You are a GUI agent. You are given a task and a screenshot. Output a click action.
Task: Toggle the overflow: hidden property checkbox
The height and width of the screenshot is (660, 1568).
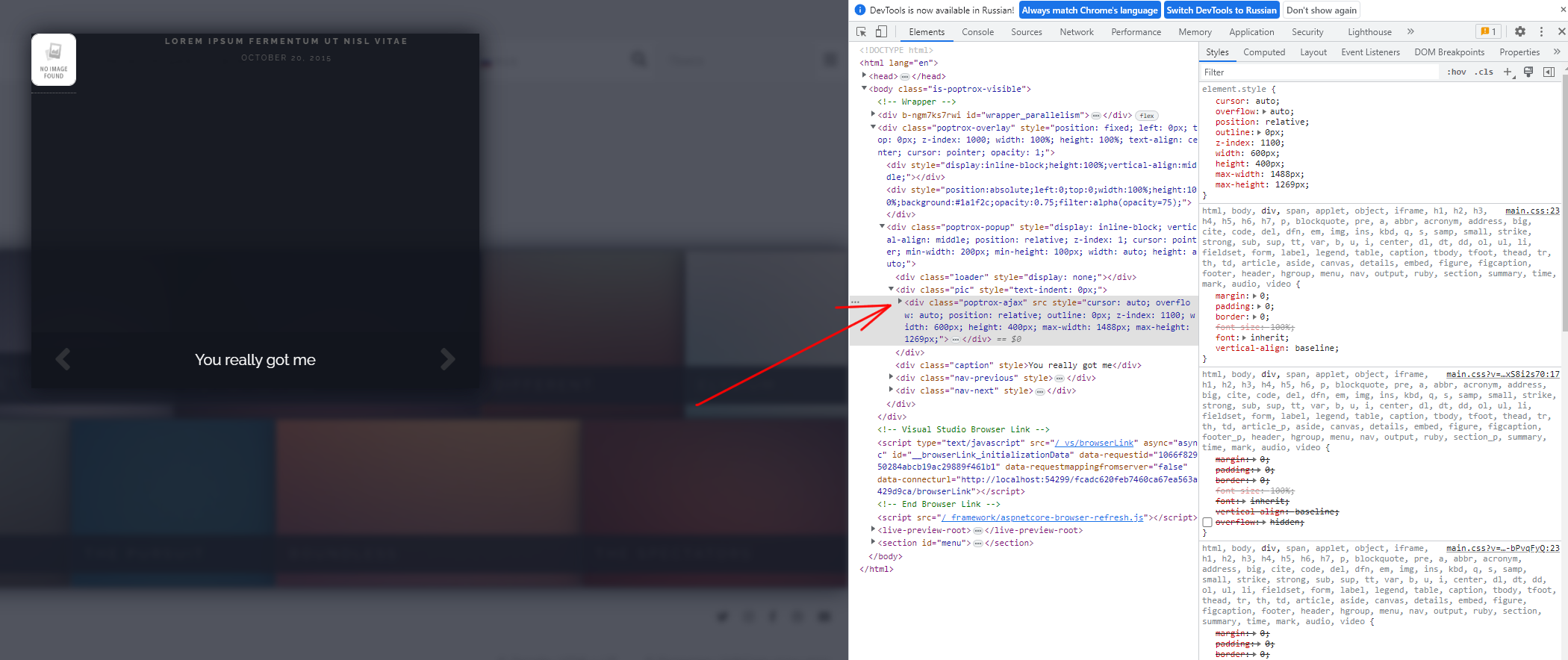pyautogui.click(x=1207, y=523)
